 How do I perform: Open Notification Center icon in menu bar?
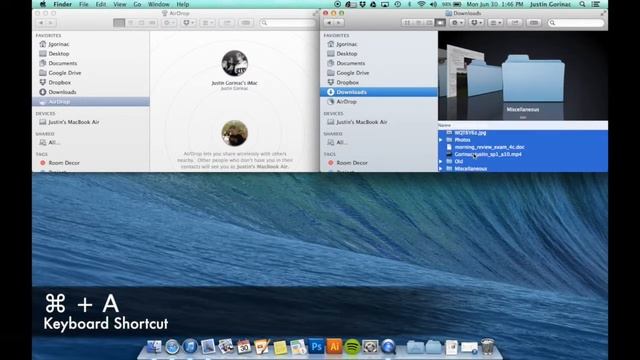[x=596, y=4]
